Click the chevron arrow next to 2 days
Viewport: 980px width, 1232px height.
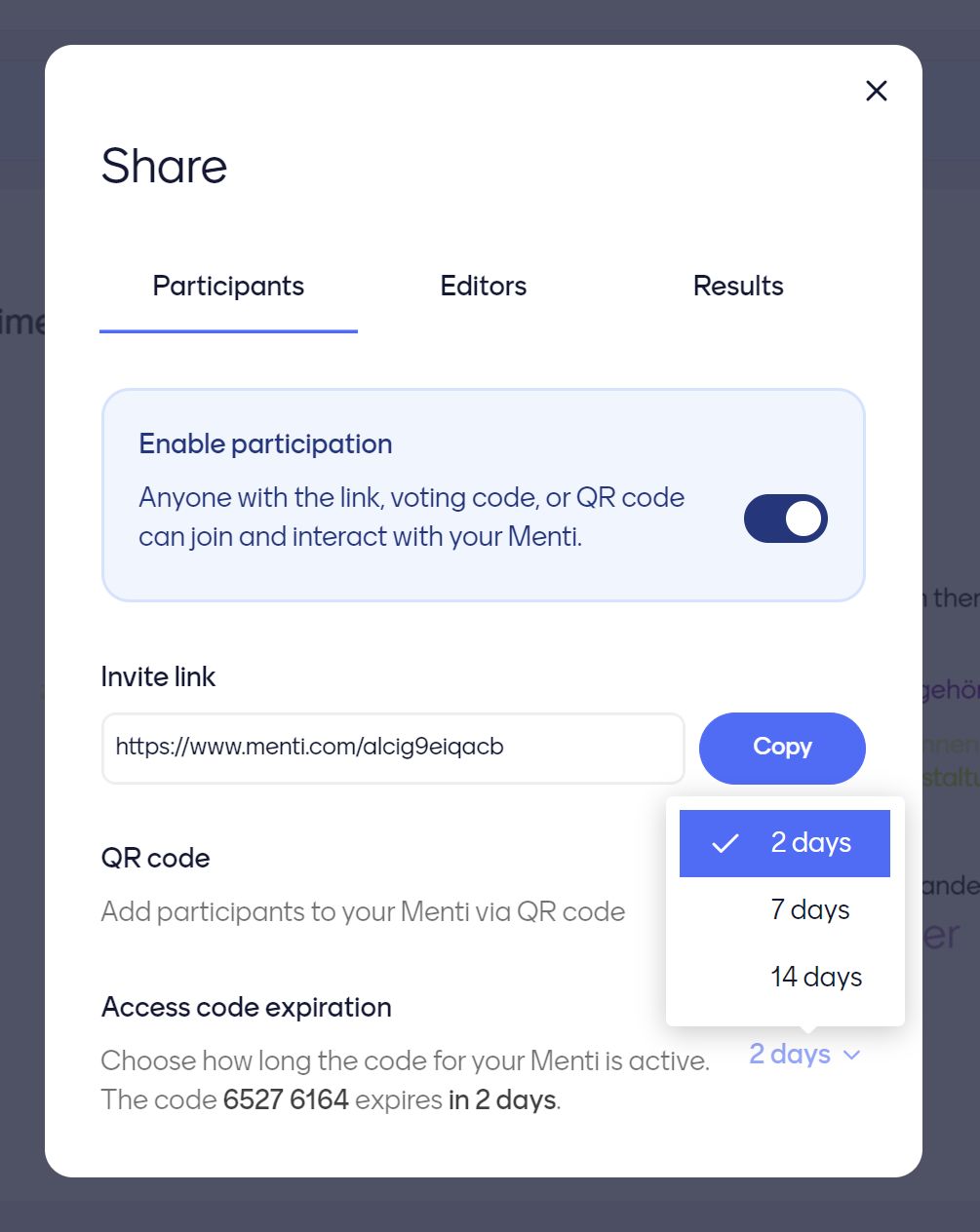click(x=851, y=1056)
